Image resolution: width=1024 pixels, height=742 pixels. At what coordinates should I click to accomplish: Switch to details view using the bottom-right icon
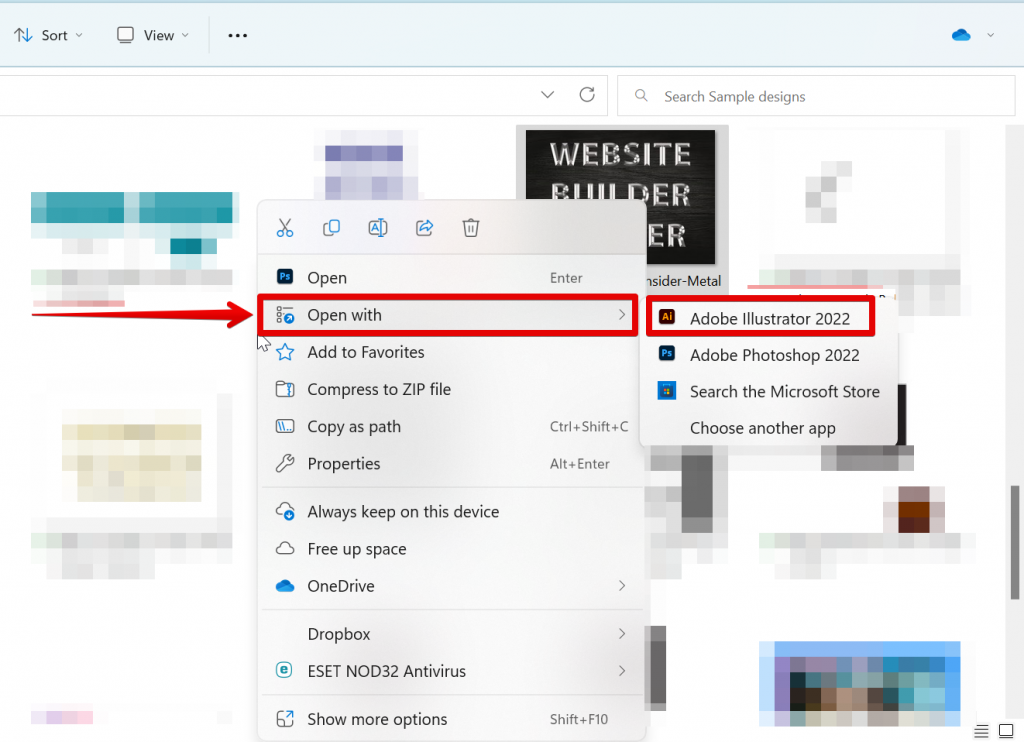982,732
